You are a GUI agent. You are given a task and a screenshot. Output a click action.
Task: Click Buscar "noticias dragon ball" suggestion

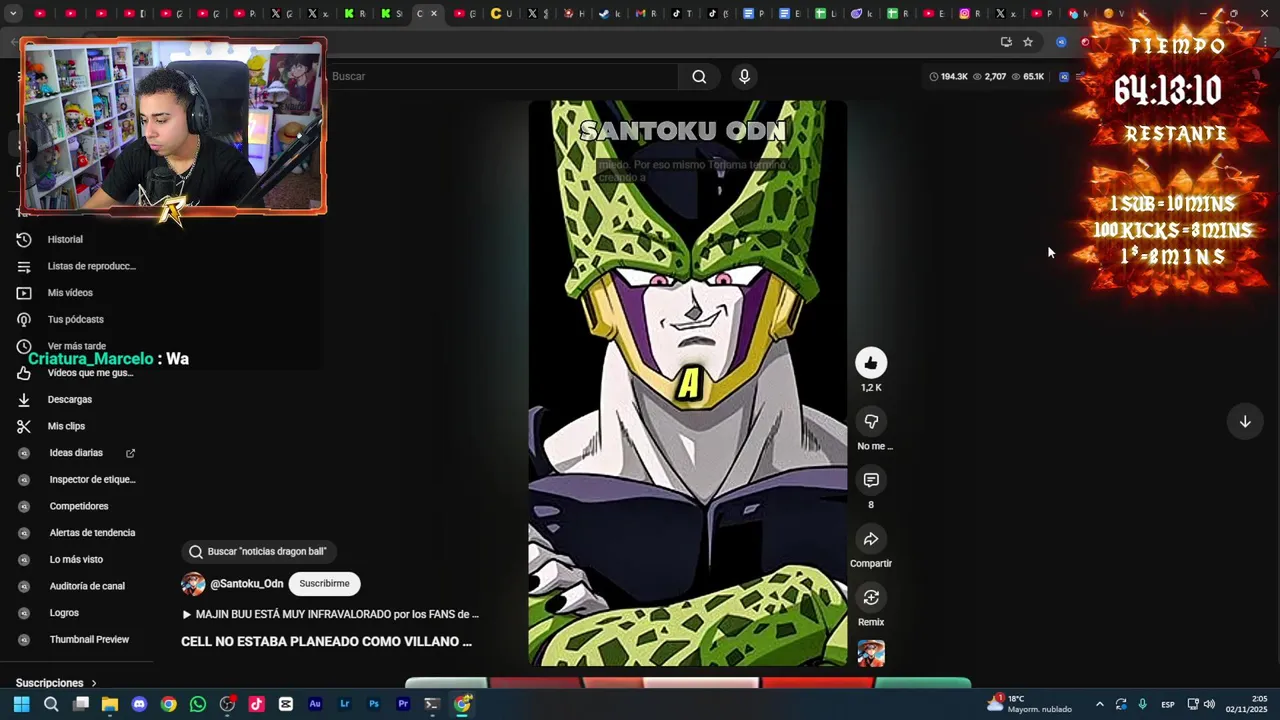[258, 551]
